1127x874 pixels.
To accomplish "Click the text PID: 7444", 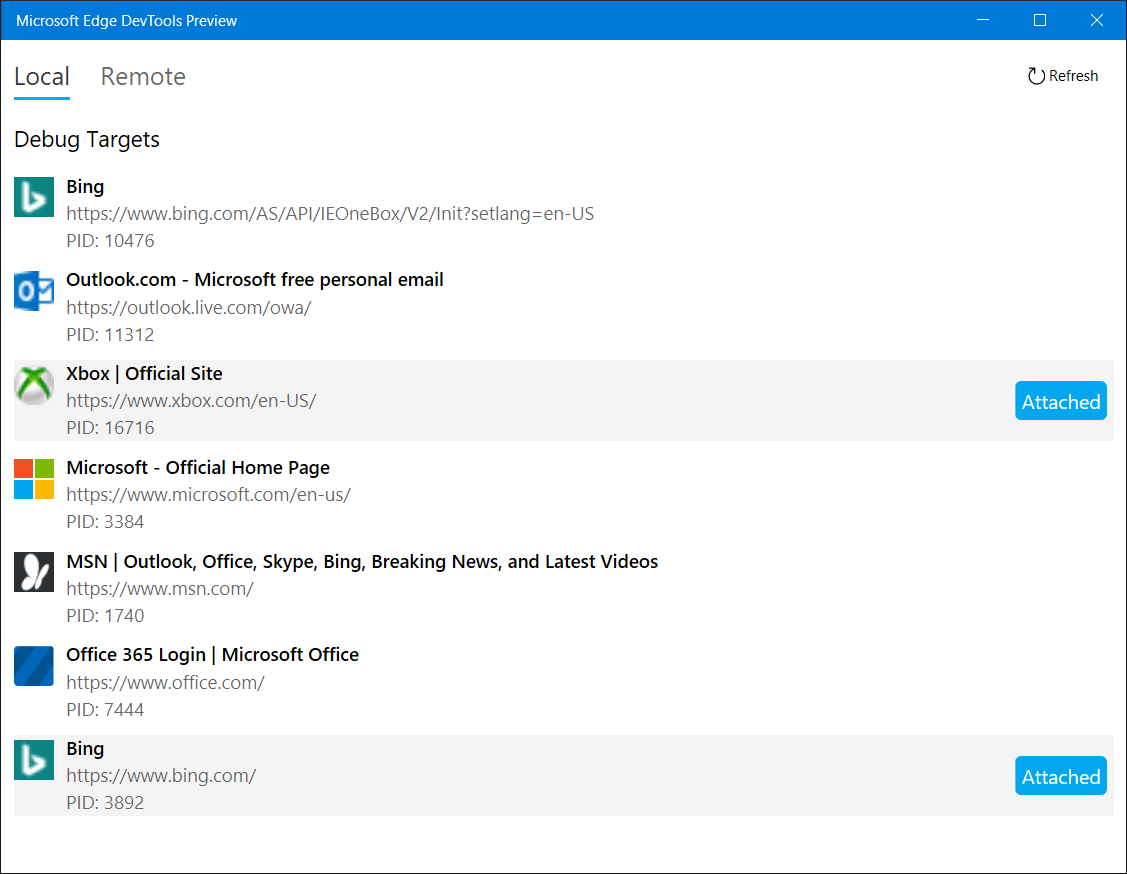I will click(105, 710).
